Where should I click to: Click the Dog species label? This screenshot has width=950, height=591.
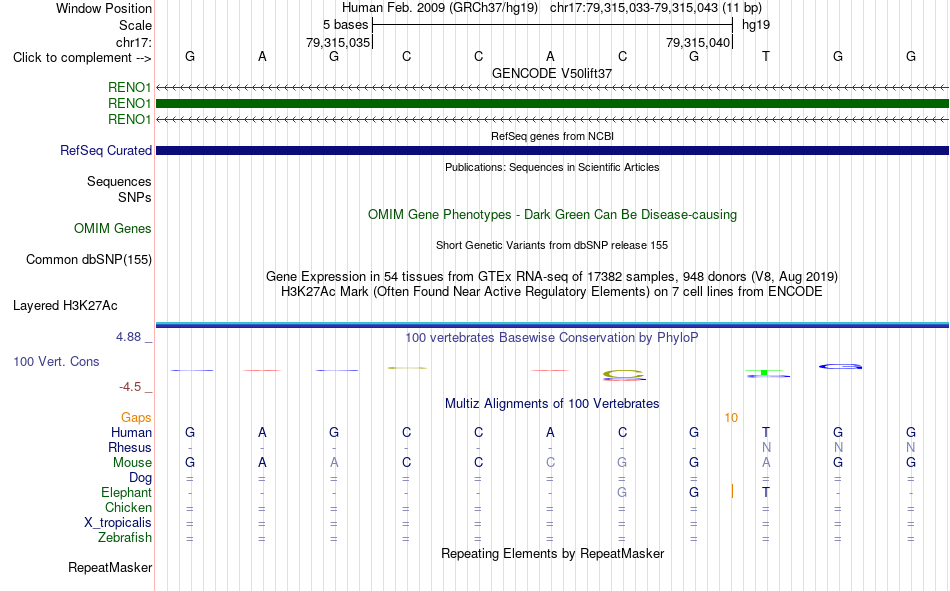pos(140,478)
